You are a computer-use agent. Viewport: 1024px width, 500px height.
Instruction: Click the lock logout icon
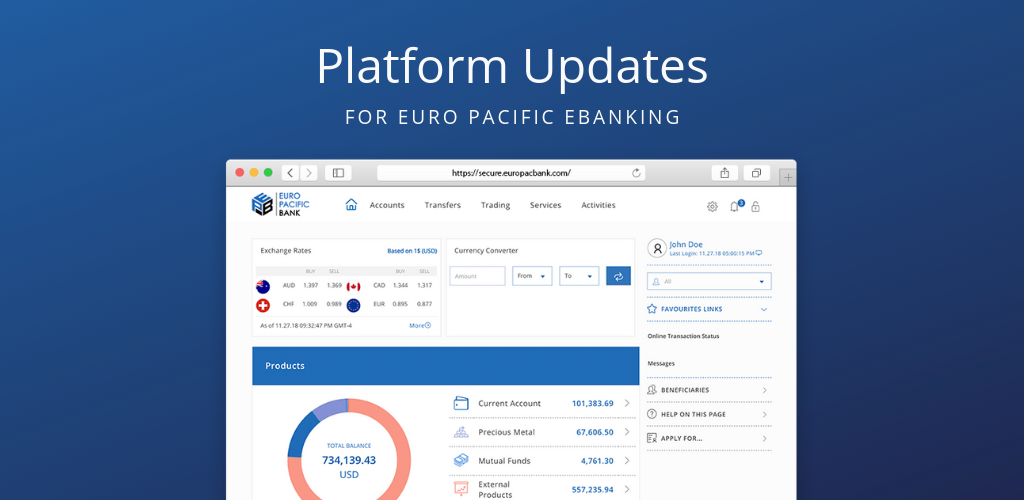[x=755, y=207]
